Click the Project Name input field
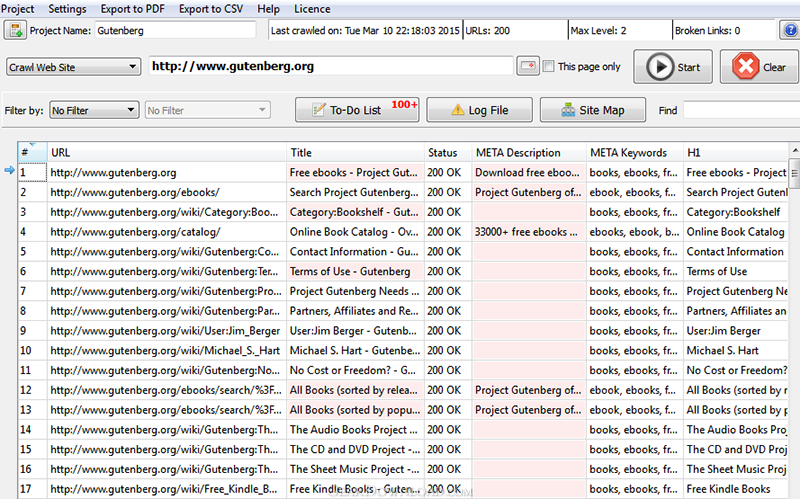The height and width of the screenshot is (499, 800). 175,30
